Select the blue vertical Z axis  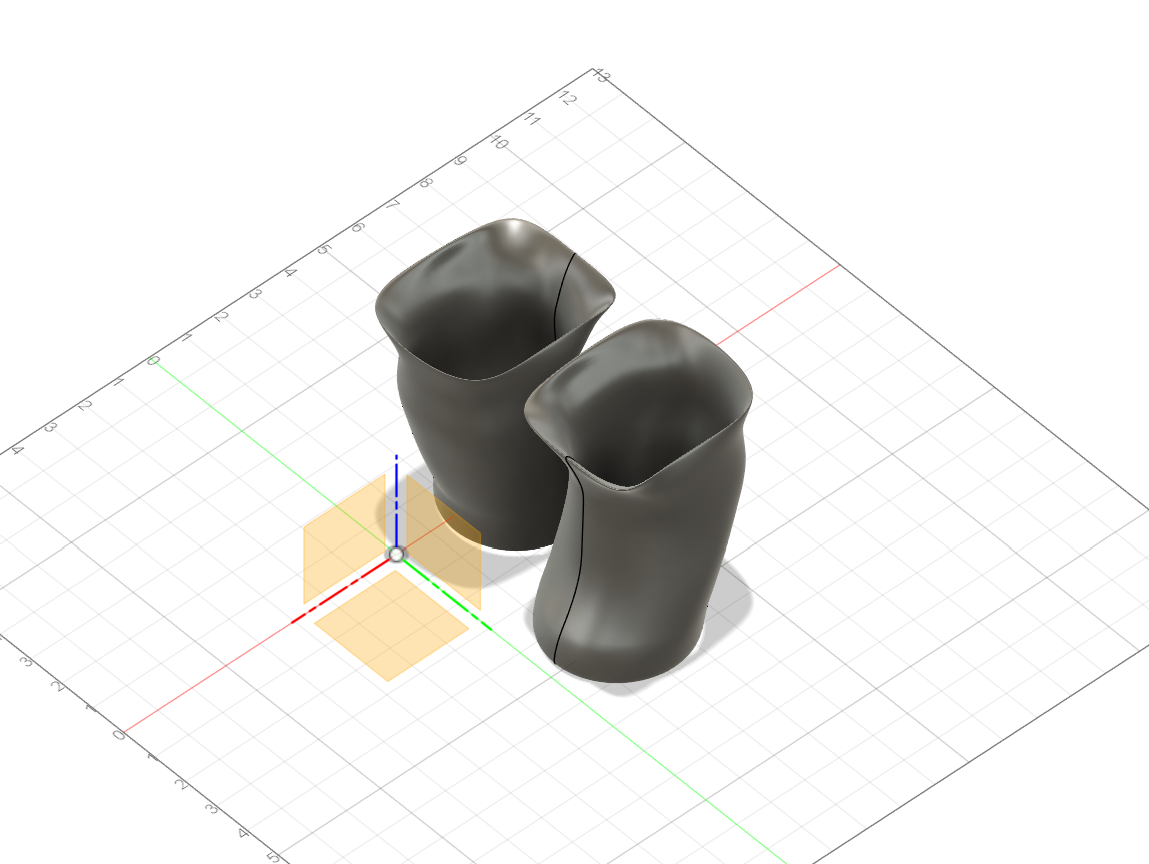click(397, 500)
